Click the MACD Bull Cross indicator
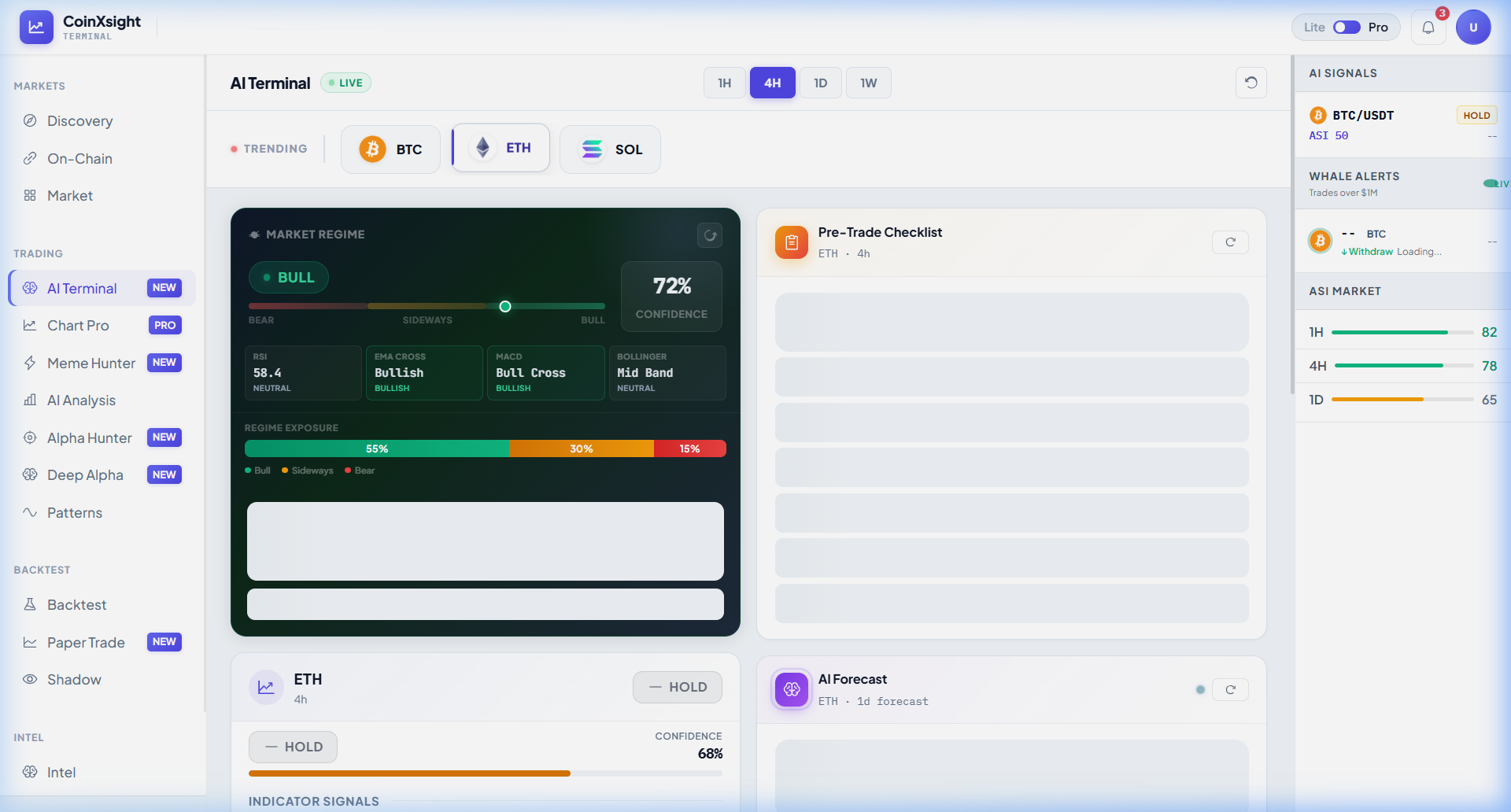 (x=545, y=373)
